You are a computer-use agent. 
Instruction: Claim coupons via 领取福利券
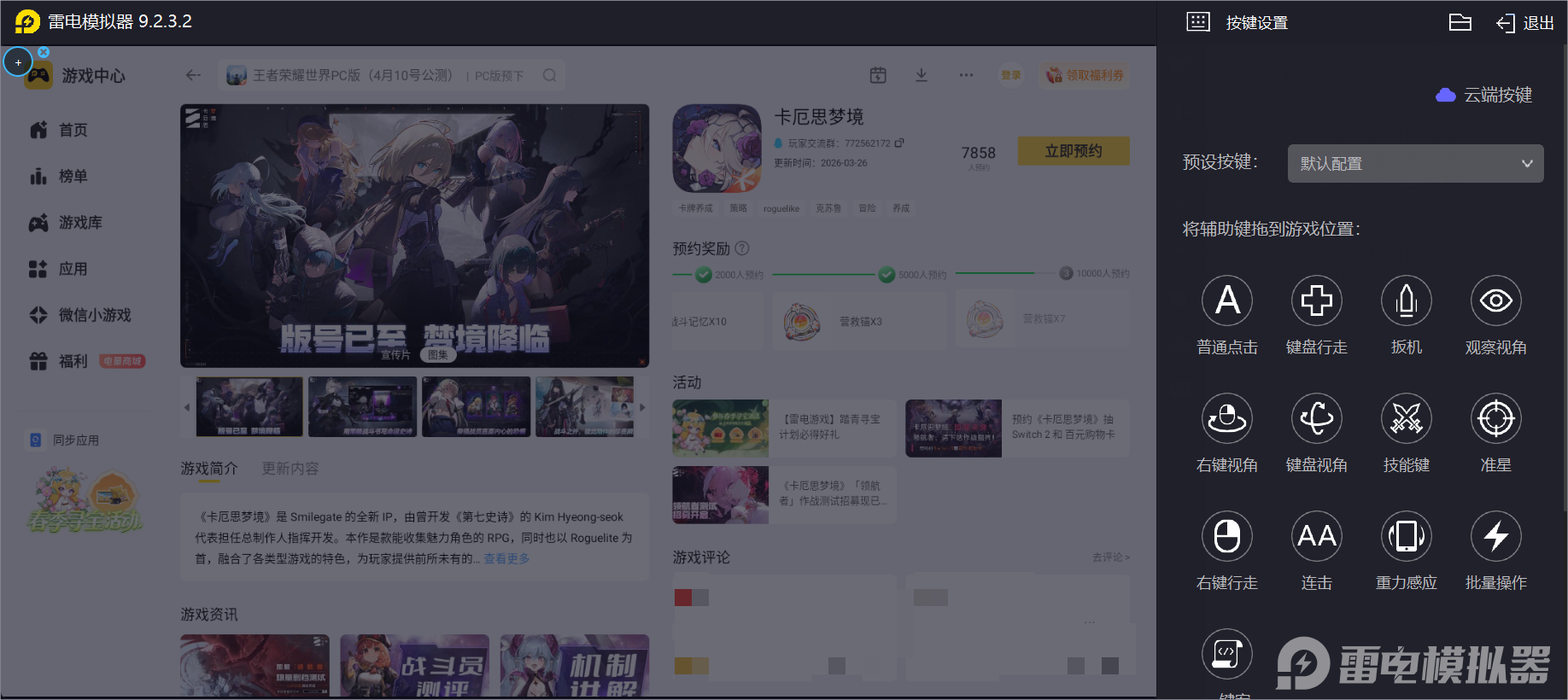(1085, 75)
